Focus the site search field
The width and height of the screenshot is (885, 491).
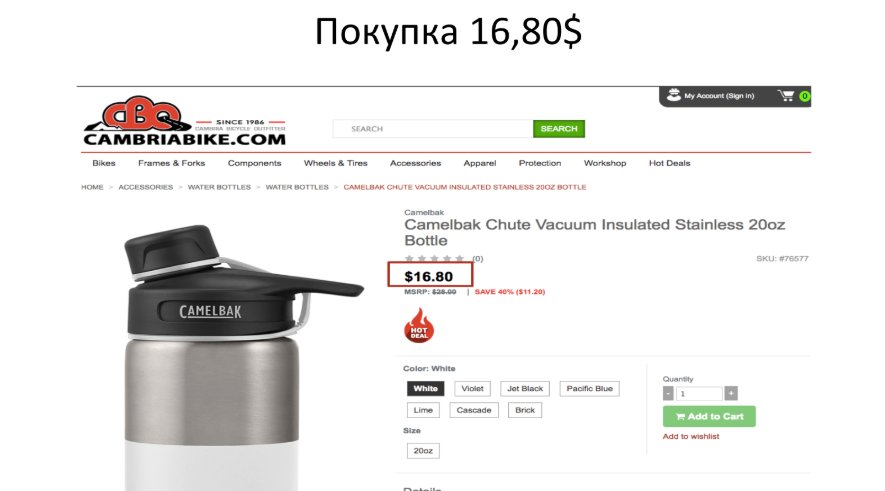click(433, 129)
